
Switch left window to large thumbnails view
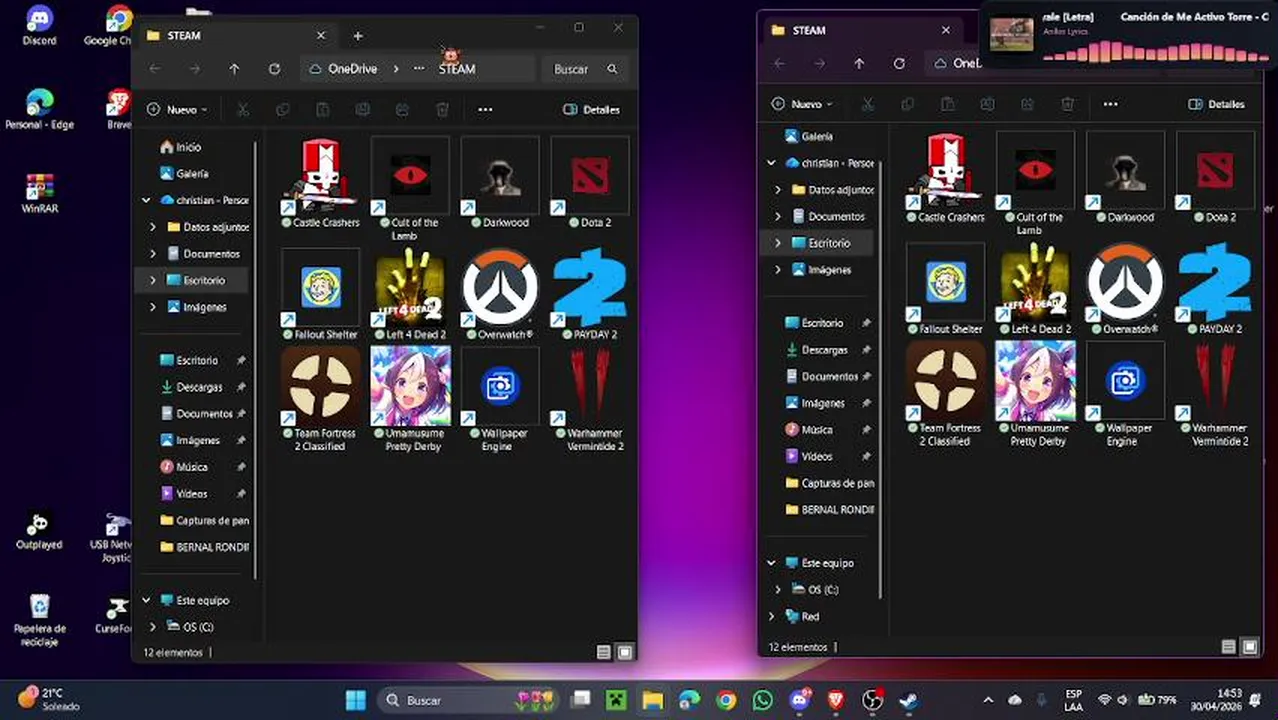pos(625,652)
